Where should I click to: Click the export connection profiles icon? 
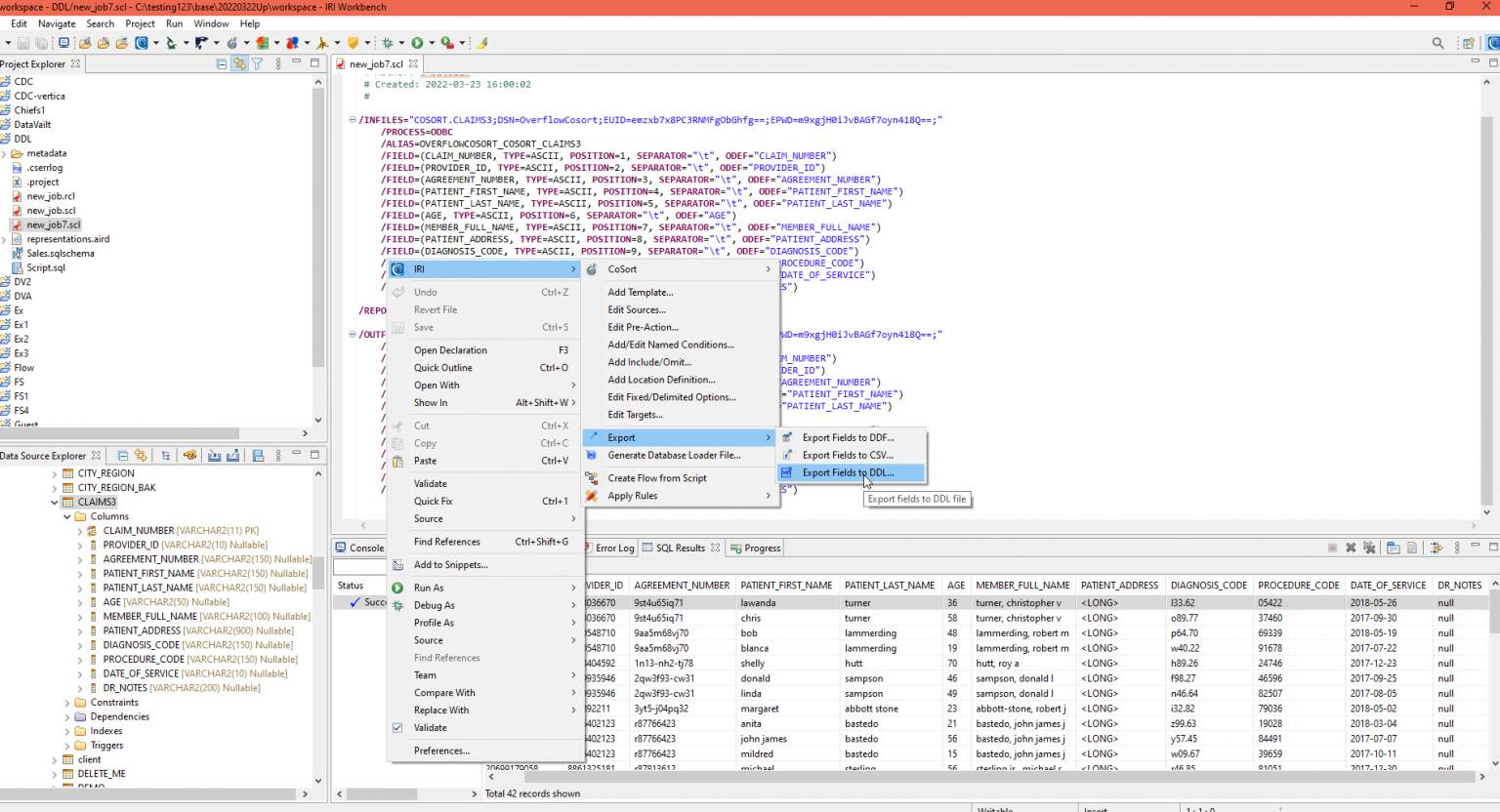(232, 456)
